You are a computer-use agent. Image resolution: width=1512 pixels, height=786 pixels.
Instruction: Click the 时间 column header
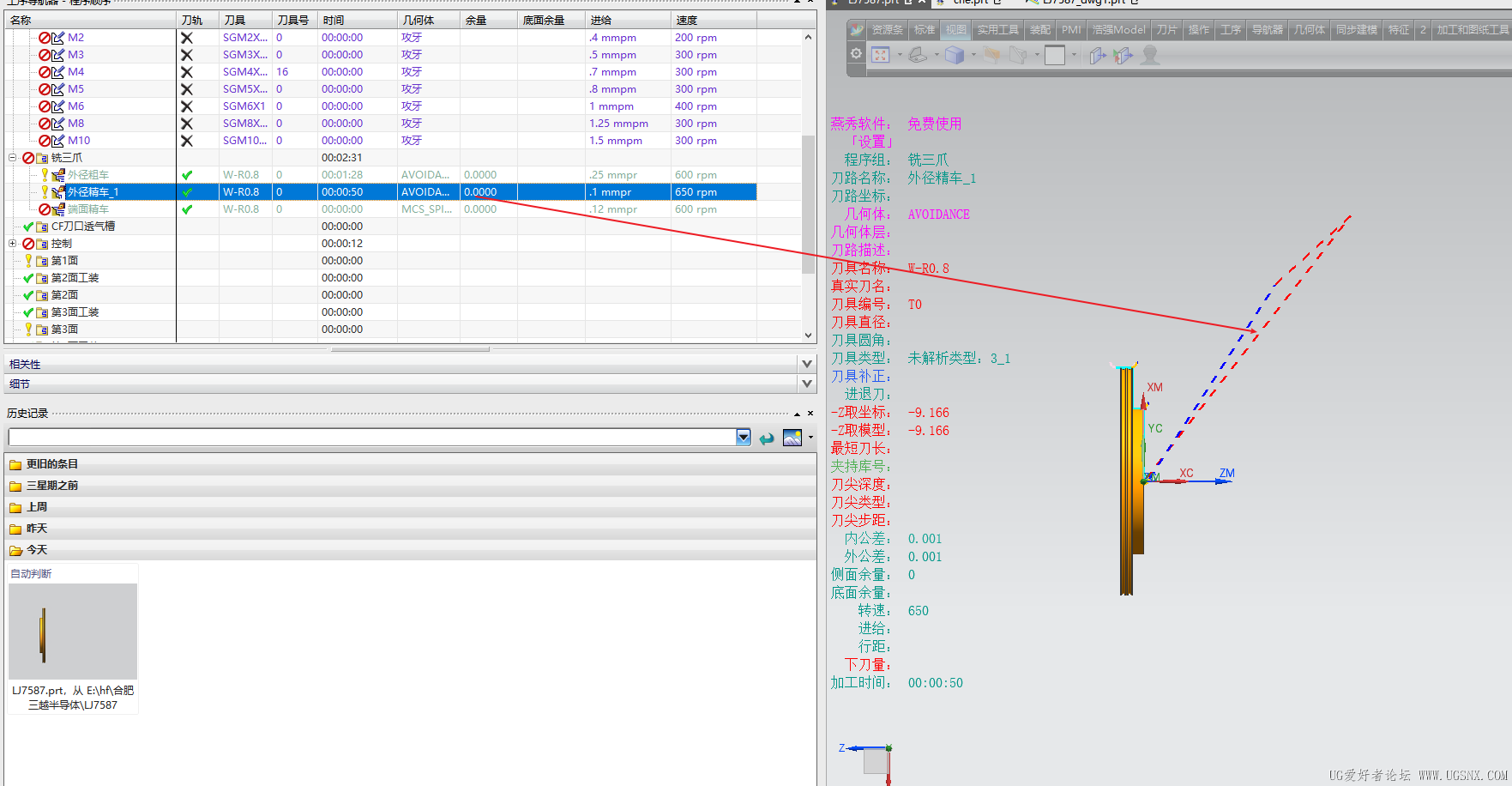pyautogui.click(x=358, y=20)
